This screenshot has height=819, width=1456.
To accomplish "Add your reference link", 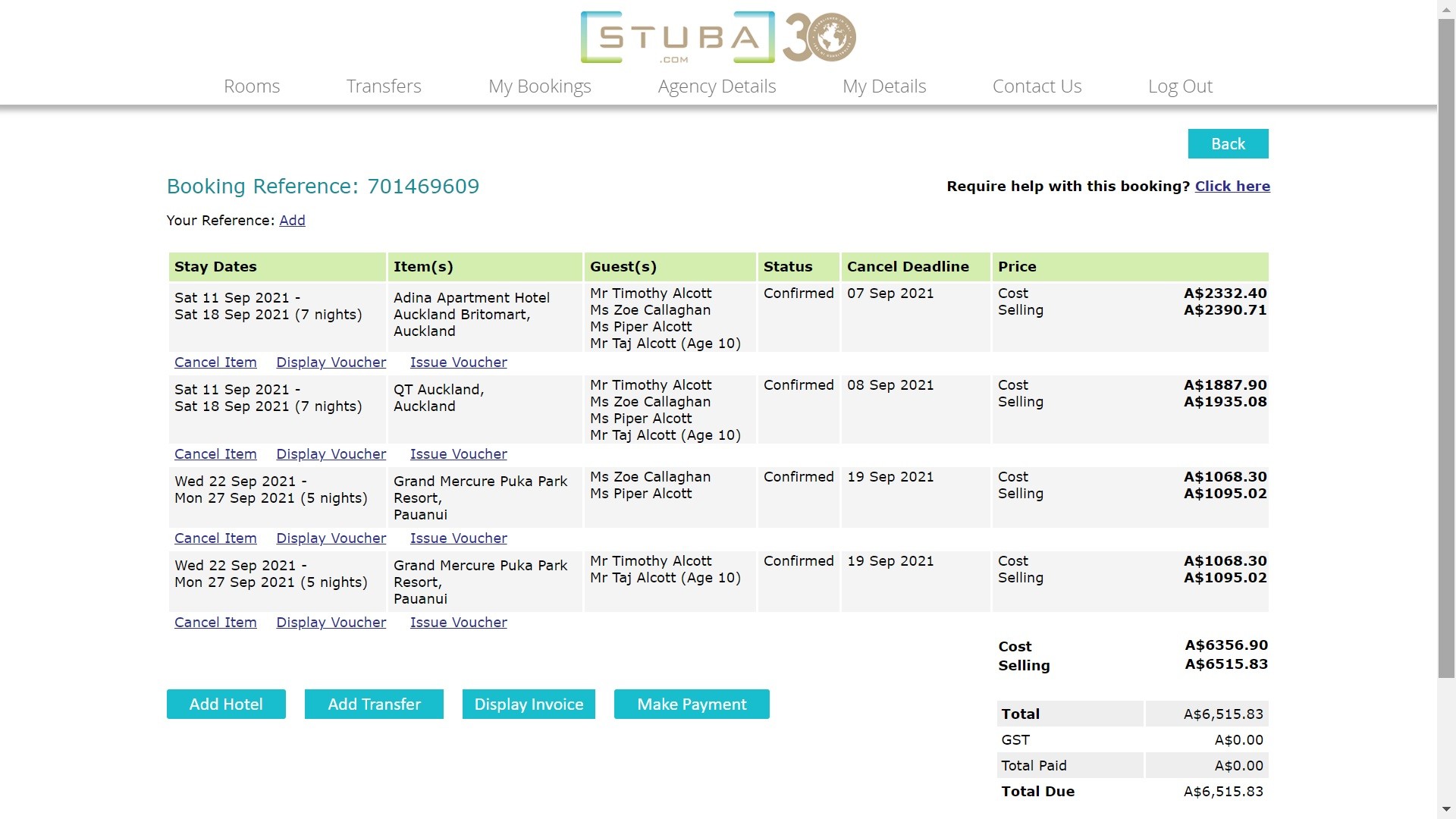I will coord(292,221).
